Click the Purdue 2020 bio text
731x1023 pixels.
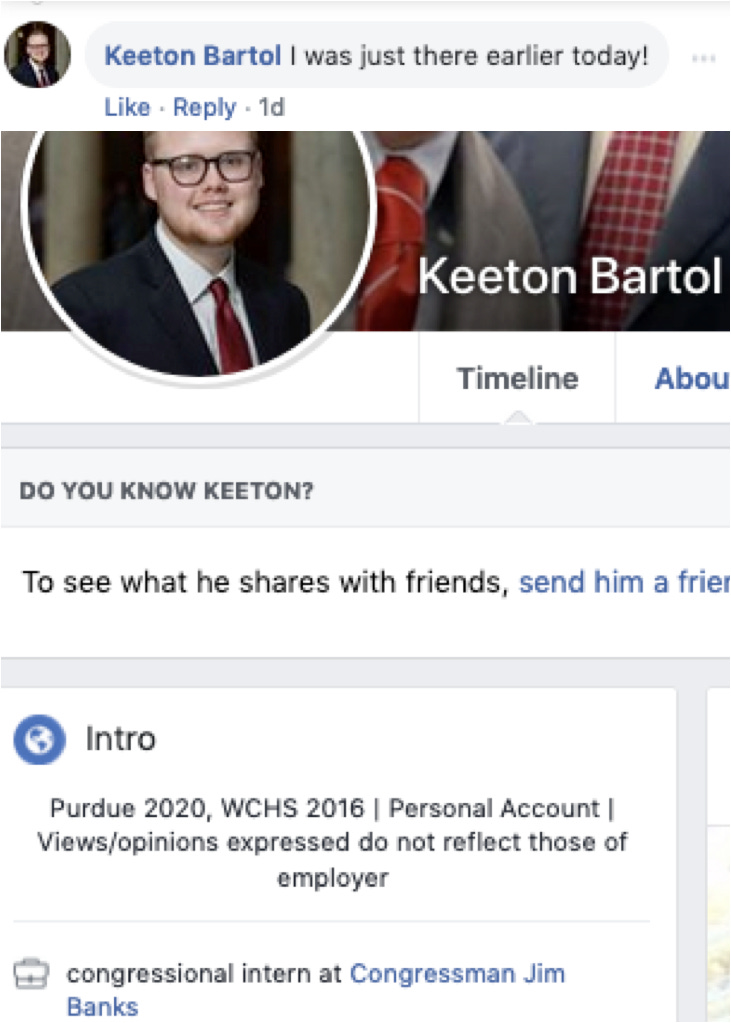tap(332, 842)
